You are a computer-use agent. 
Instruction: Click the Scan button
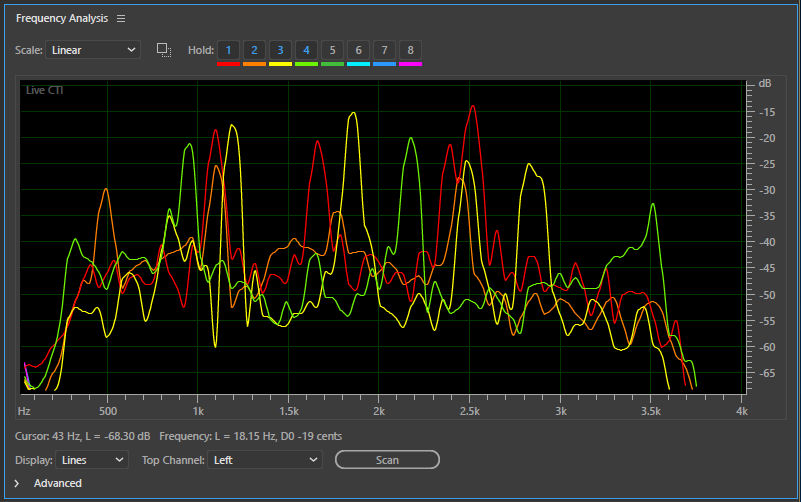coord(387,460)
